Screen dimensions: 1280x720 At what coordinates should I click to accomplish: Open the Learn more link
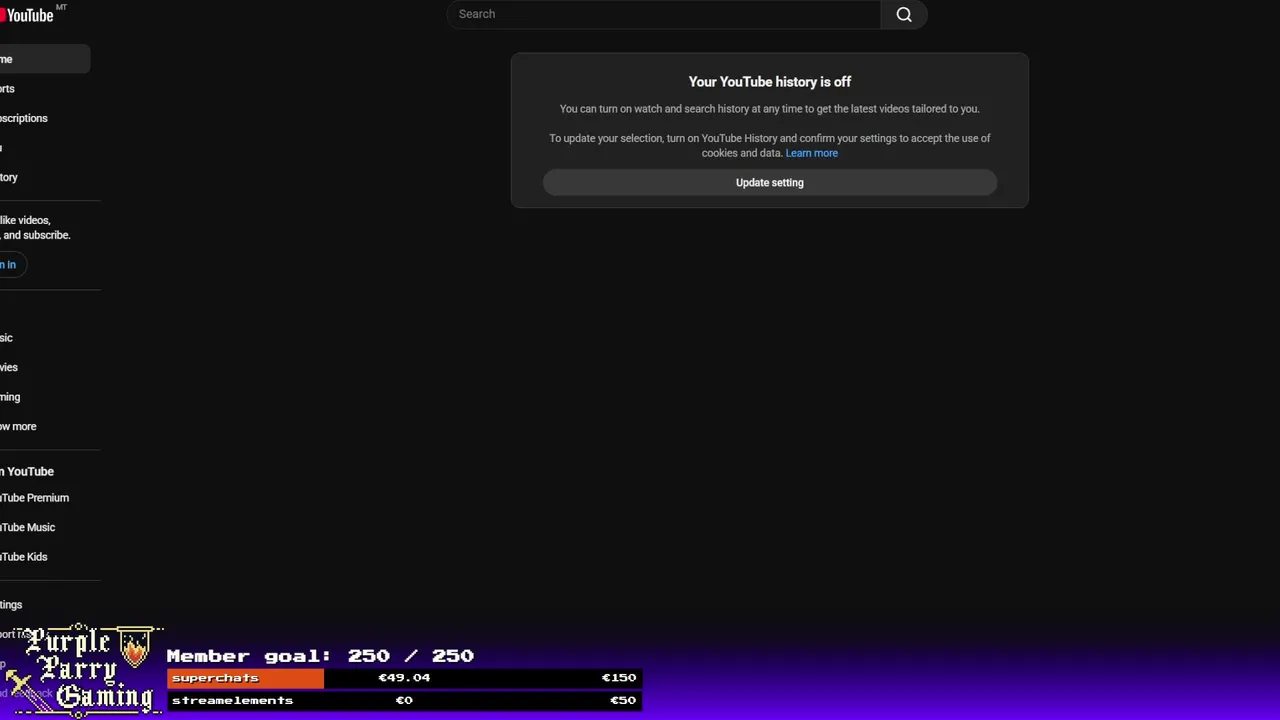(x=812, y=153)
